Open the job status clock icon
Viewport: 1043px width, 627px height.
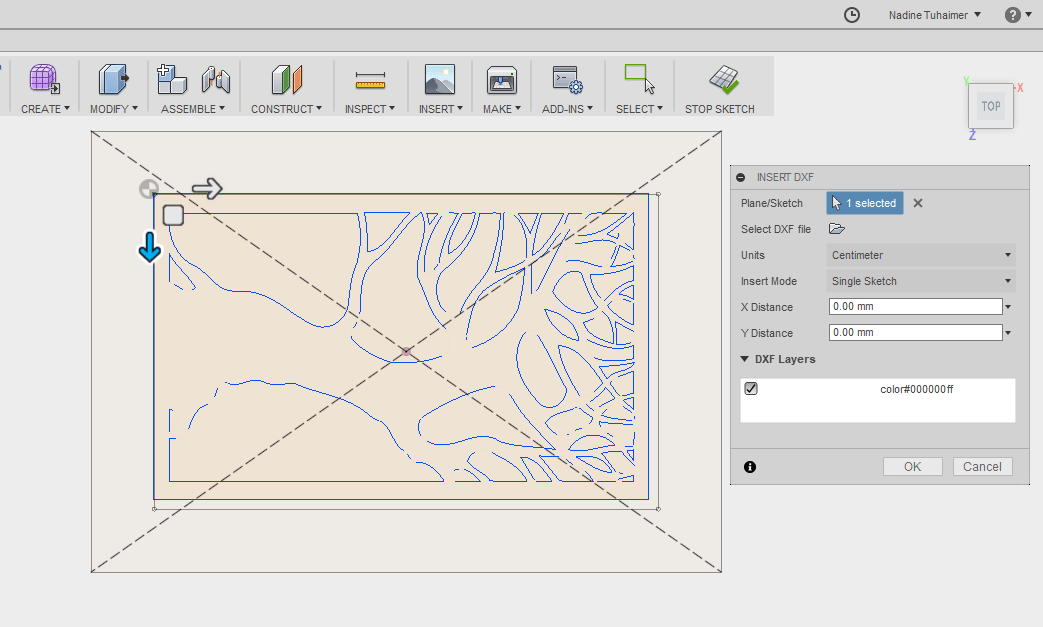(x=851, y=15)
